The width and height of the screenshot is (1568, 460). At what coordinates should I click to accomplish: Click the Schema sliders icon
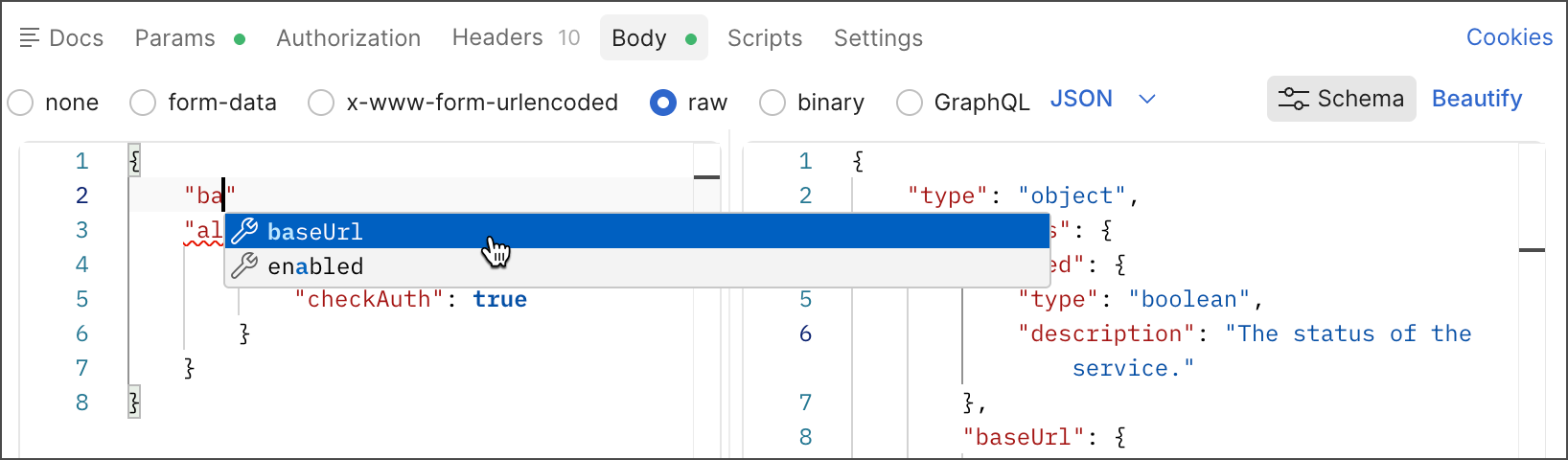[x=1293, y=99]
